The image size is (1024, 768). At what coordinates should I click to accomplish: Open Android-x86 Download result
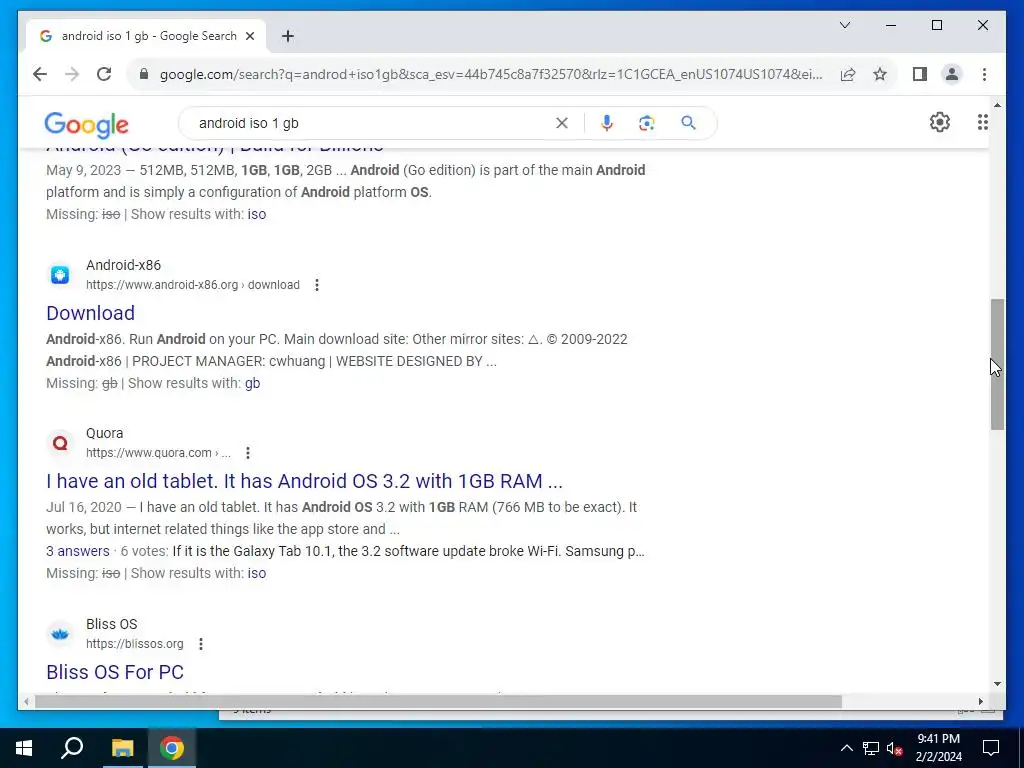[x=90, y=313]
